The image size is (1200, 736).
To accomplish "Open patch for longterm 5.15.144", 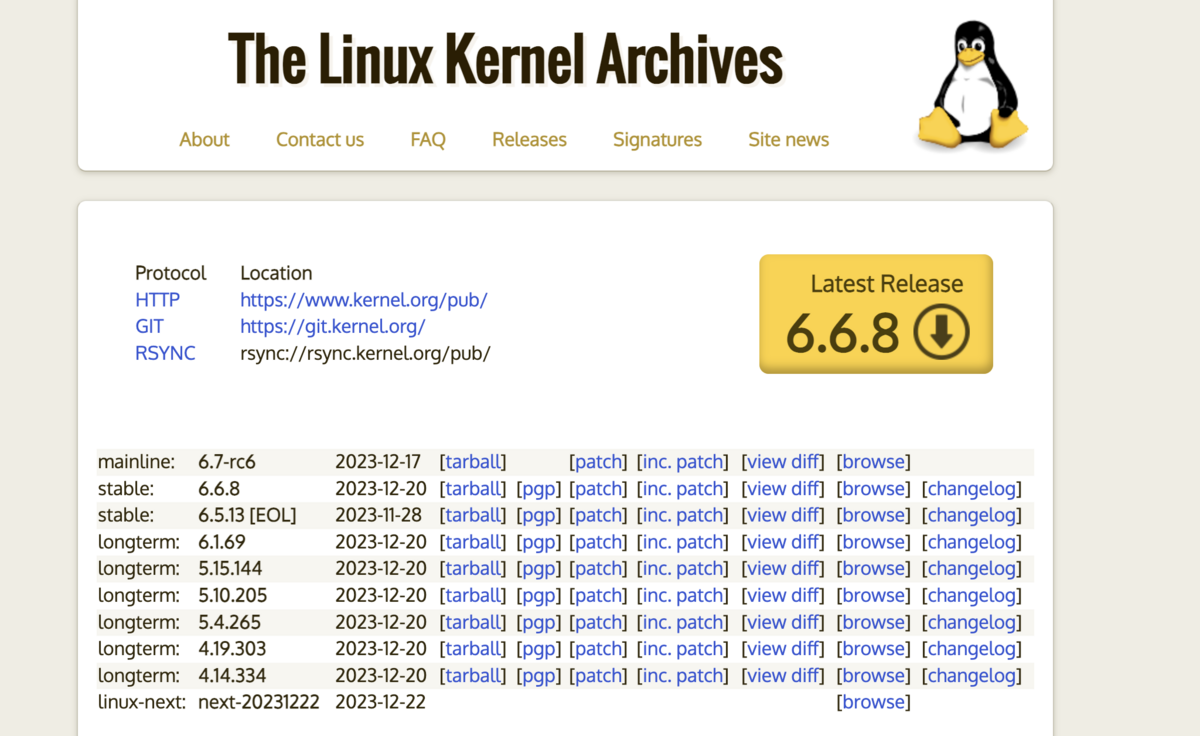I will [598, 568].
